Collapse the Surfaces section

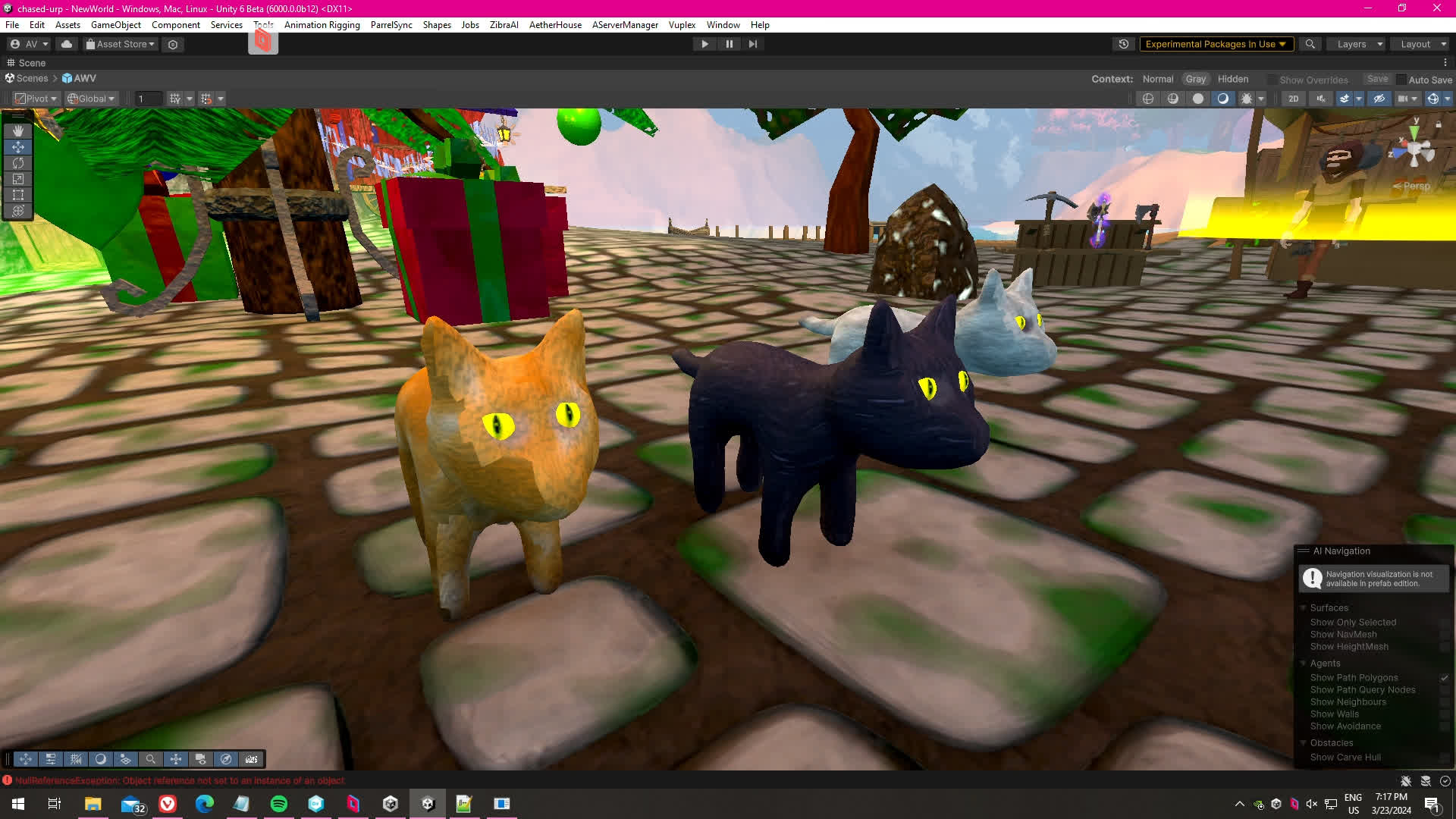click(1304, 608)
